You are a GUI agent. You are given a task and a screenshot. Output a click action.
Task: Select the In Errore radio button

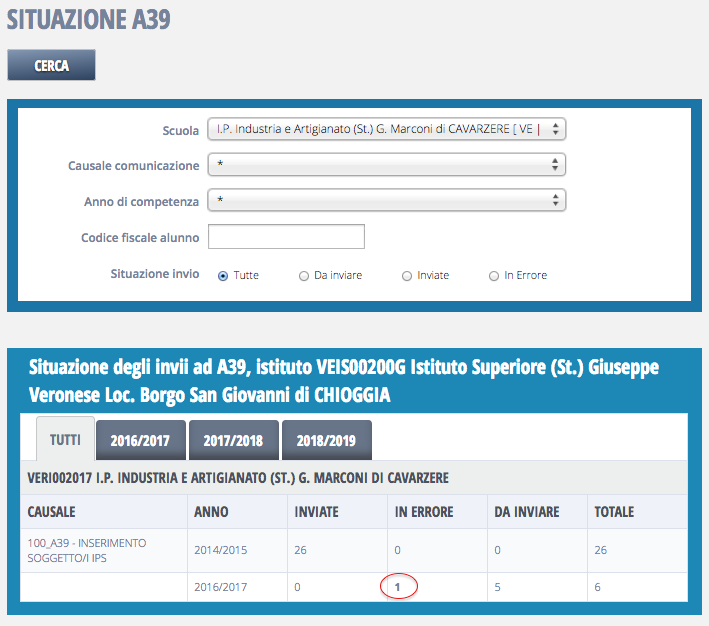click(x=494, y=276)
